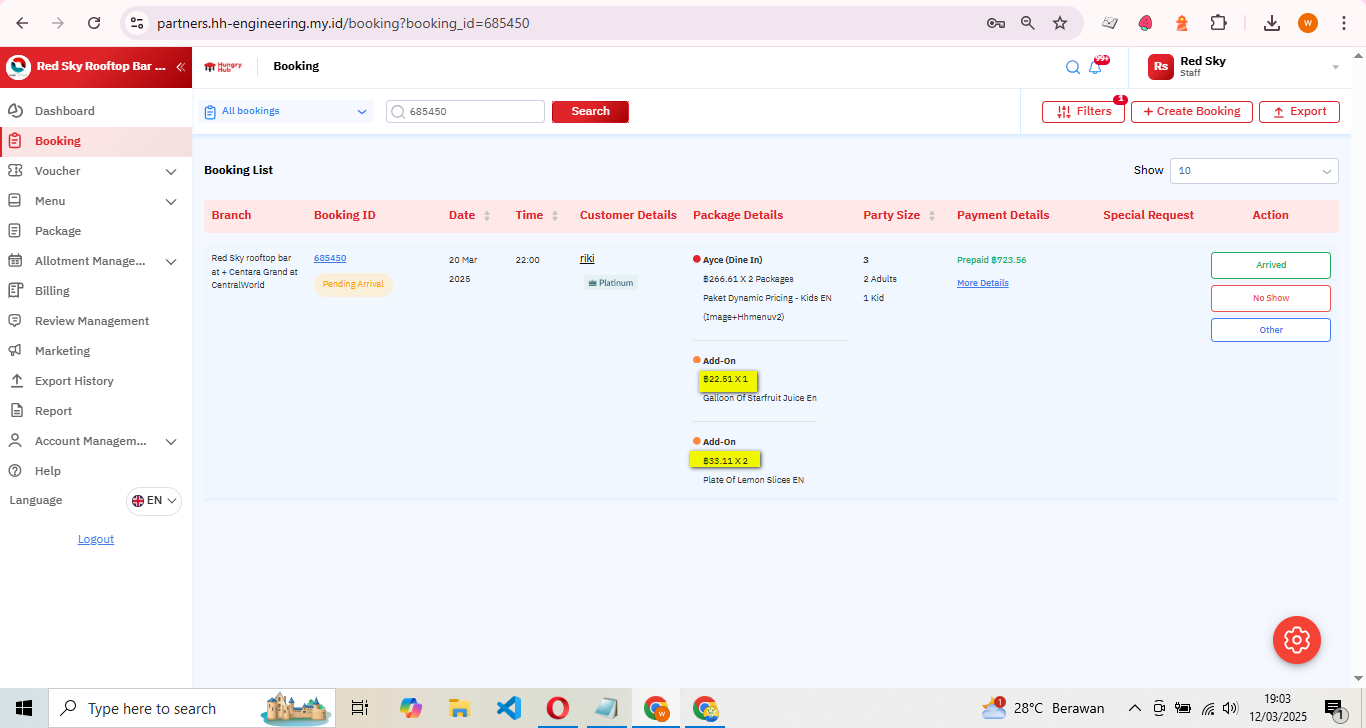Expand the Voucher submenu
This screenshot has width=1366, height=728.
click(170, 171)
